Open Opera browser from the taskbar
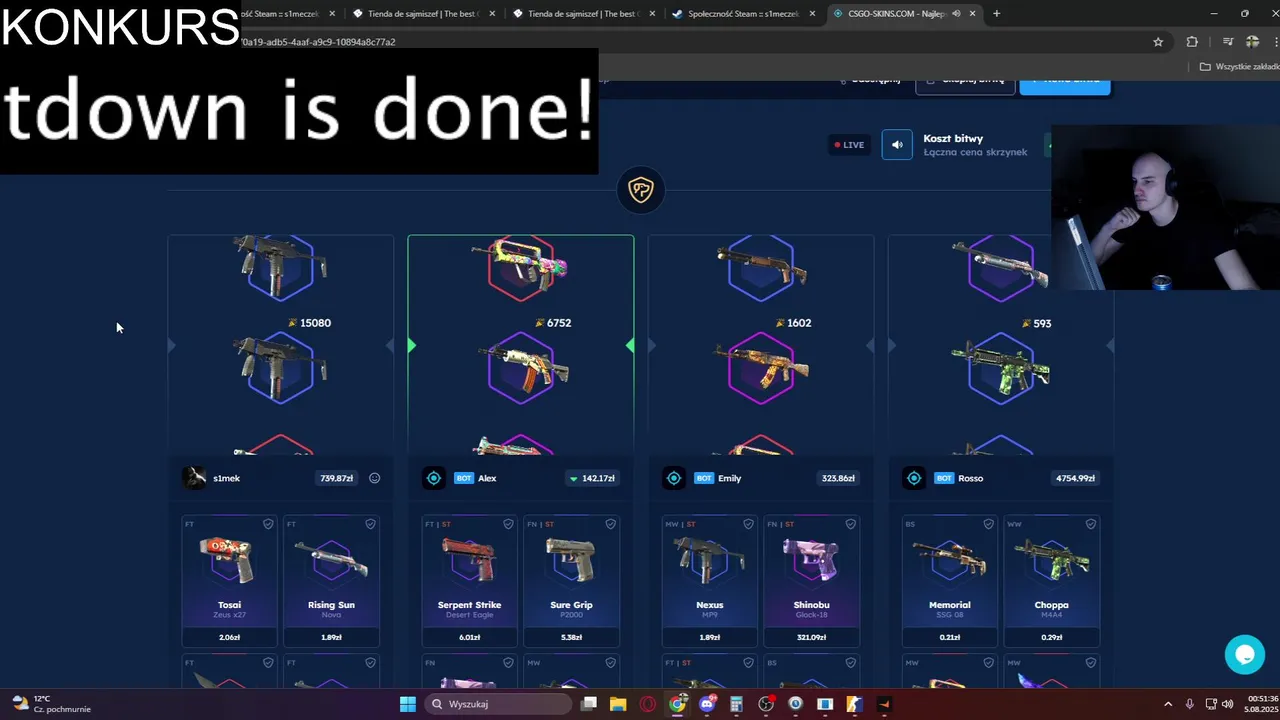 point(648,704)
